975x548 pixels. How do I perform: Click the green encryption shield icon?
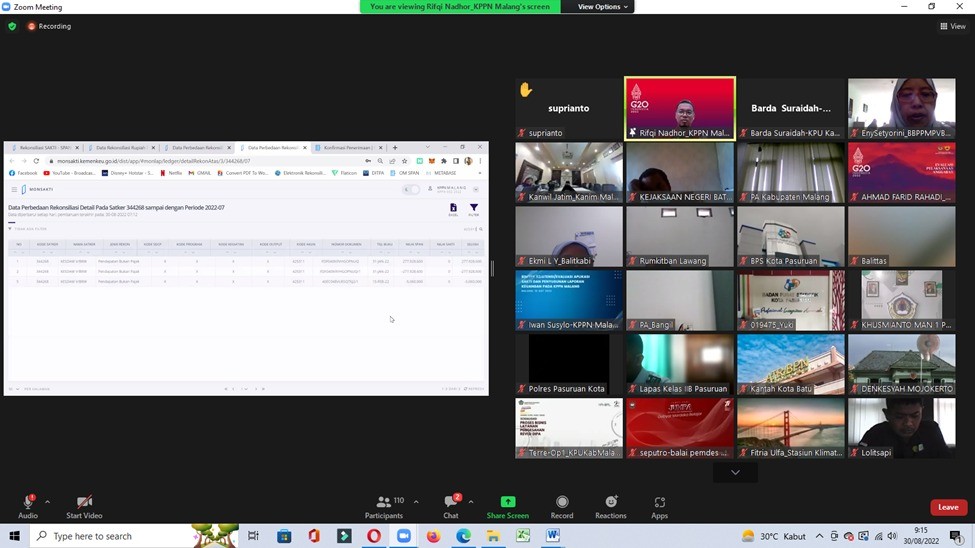point(12,26)
